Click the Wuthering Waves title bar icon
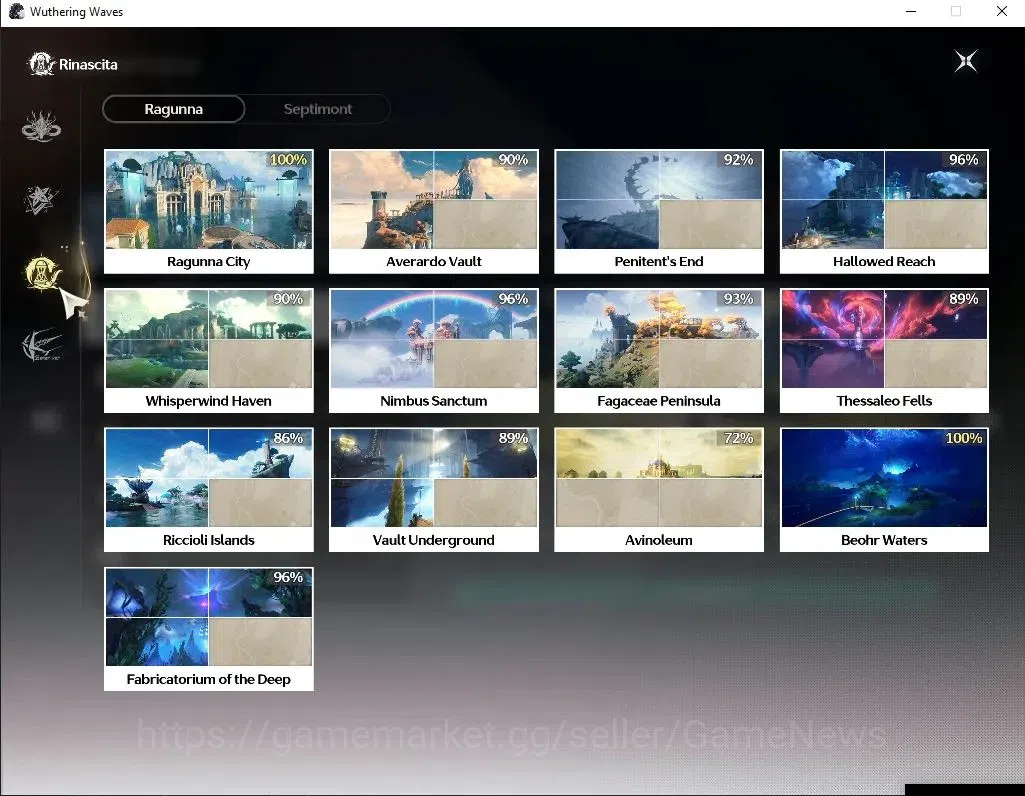Screen dimensions: 1025x796 [x=16, y=11]
